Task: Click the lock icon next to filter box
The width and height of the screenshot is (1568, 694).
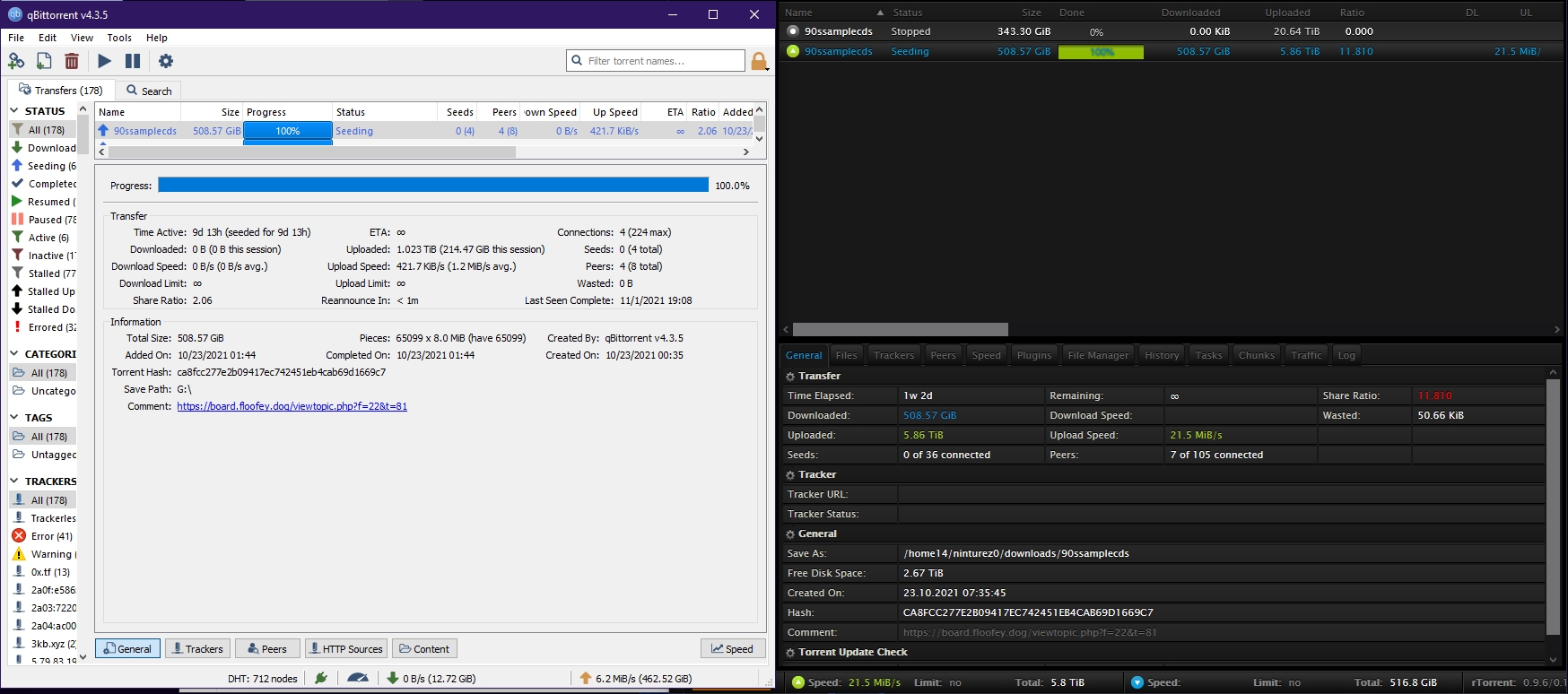Action: (759, 61)
